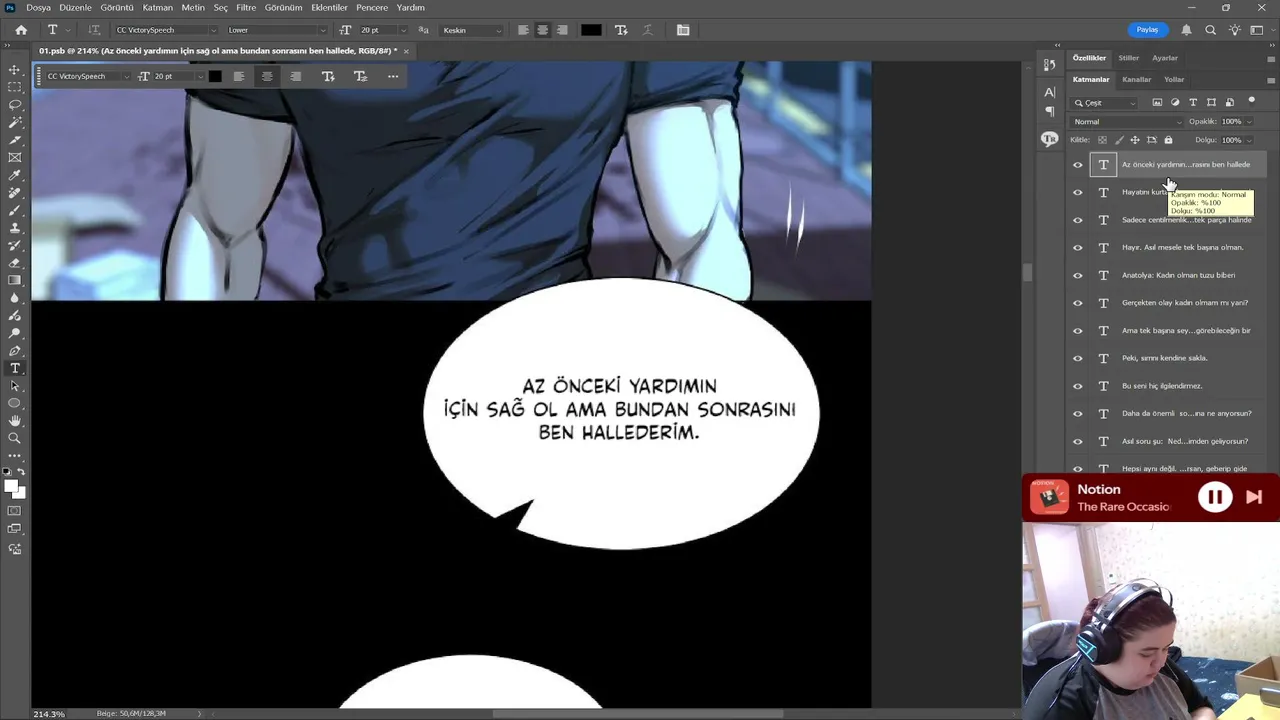Close the 01.psb document tab

406,51
